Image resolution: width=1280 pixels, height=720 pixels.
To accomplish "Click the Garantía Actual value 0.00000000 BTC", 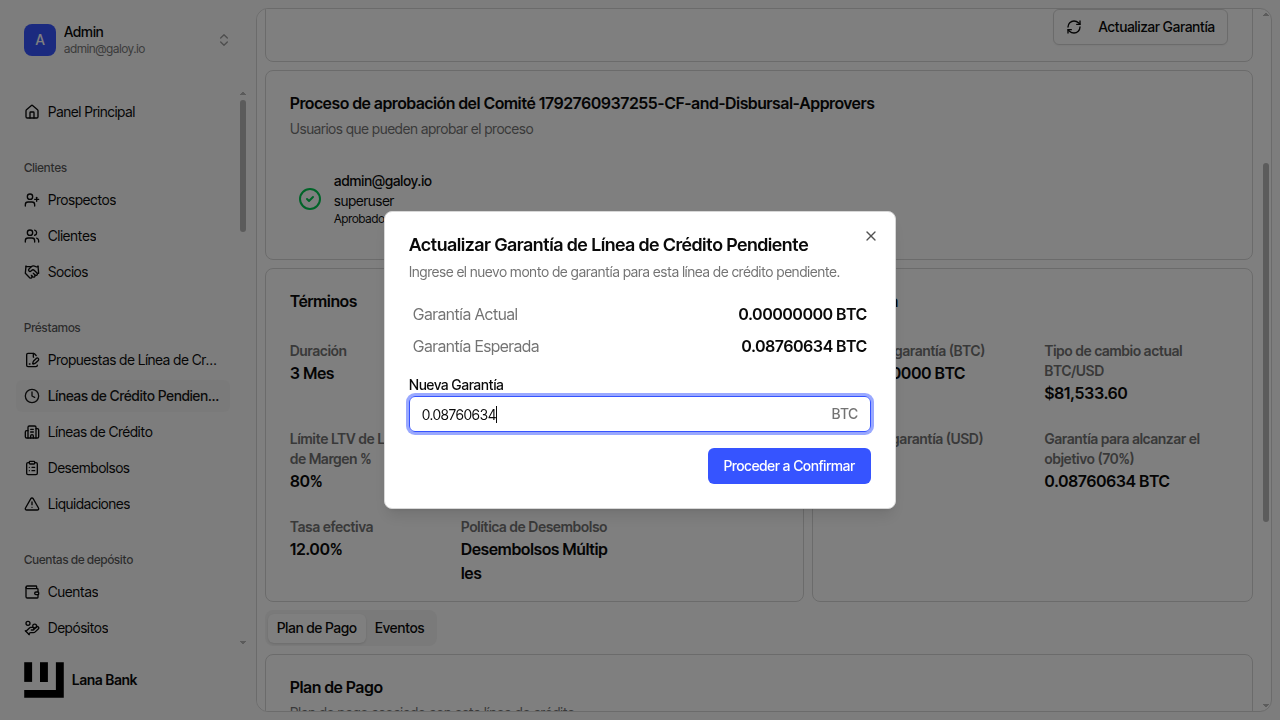I will tap(802, 314).
